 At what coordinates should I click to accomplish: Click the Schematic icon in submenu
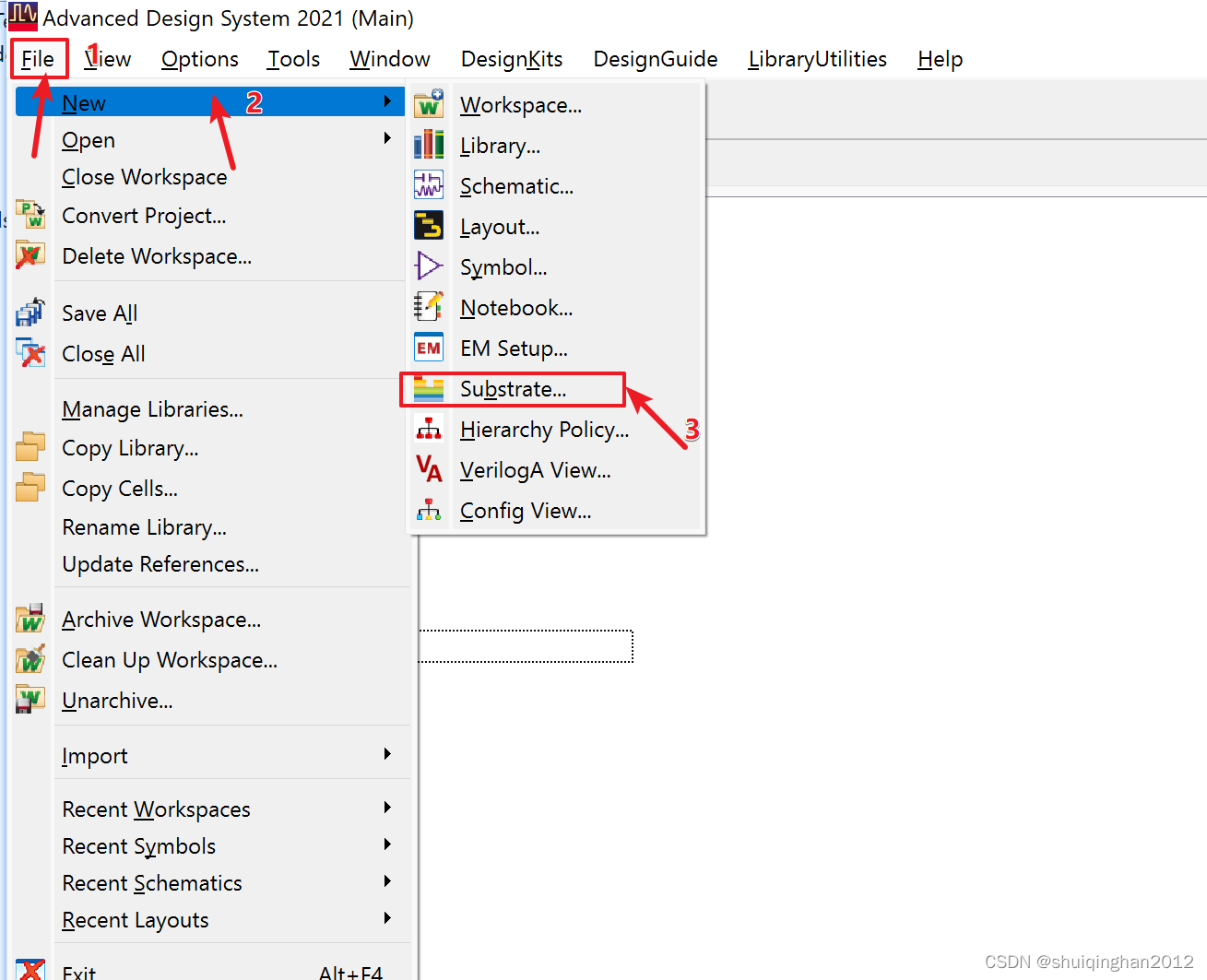[429, 185]
